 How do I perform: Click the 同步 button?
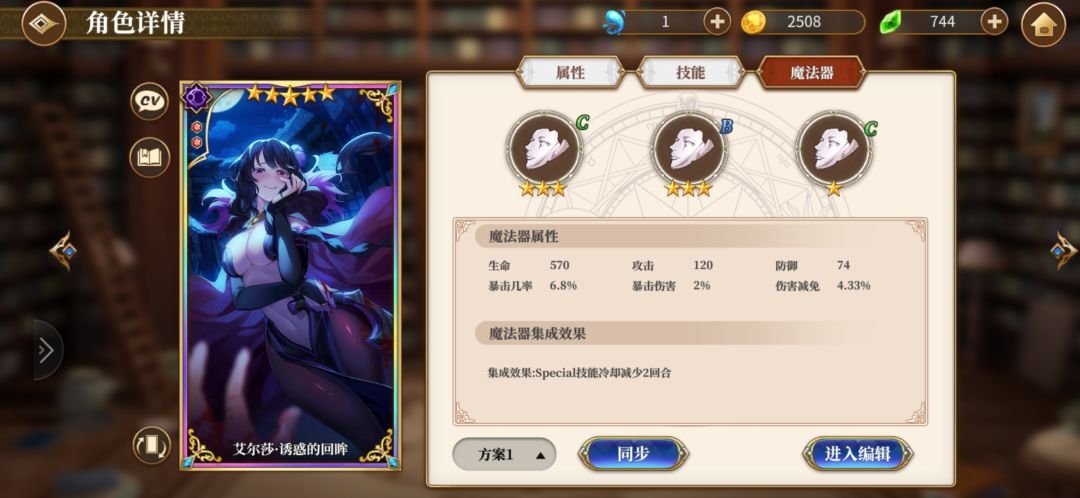point(633,454)
